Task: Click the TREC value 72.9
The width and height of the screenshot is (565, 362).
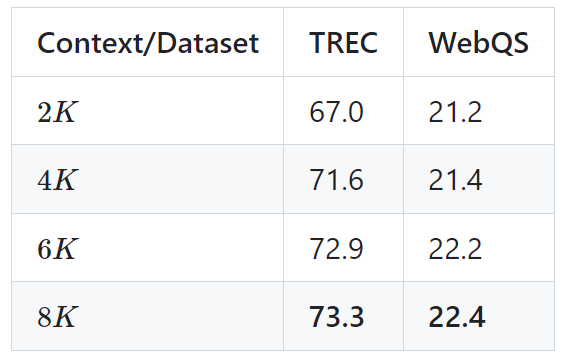Action: tap(336, 249)
